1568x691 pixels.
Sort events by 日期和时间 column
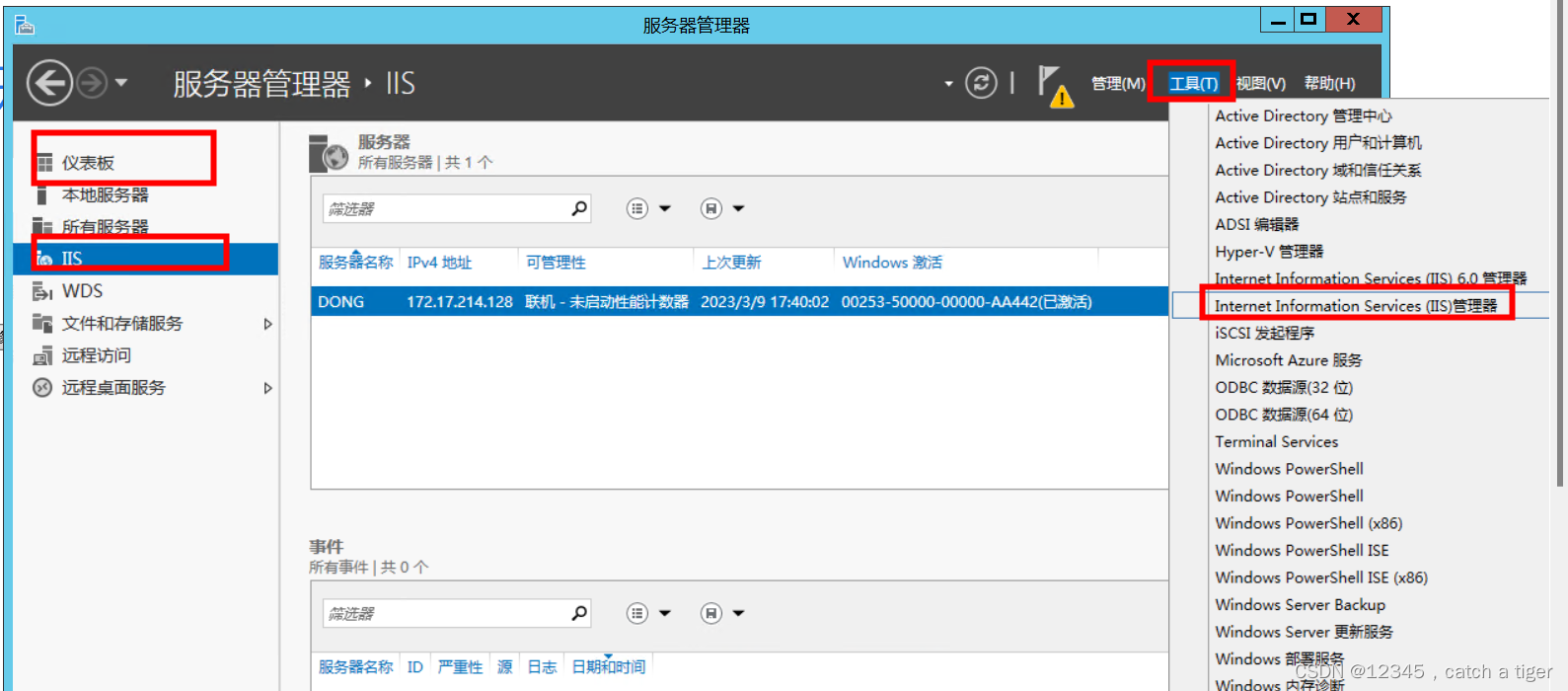608,667
